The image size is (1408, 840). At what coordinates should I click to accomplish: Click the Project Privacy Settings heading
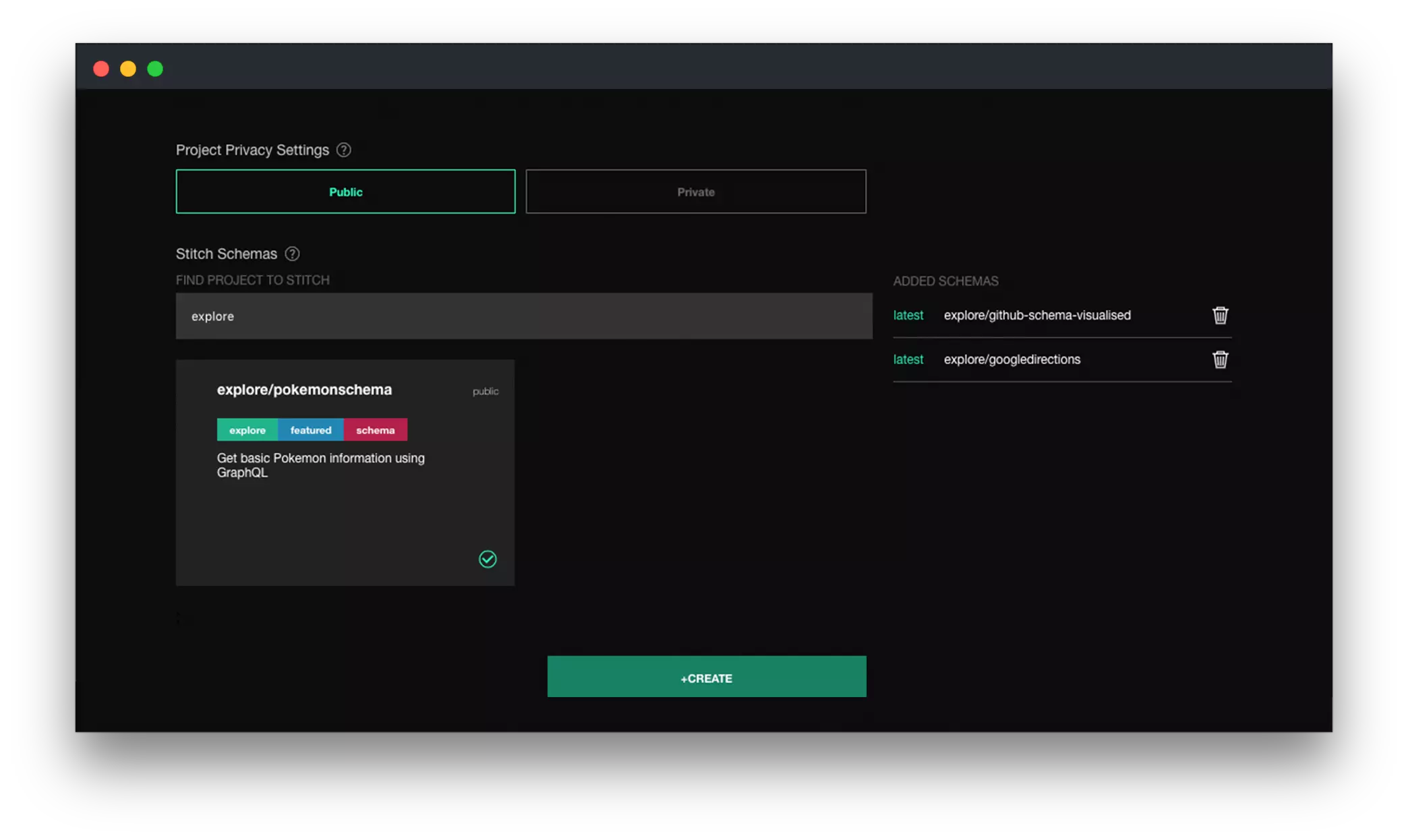(x=252, y=150)
